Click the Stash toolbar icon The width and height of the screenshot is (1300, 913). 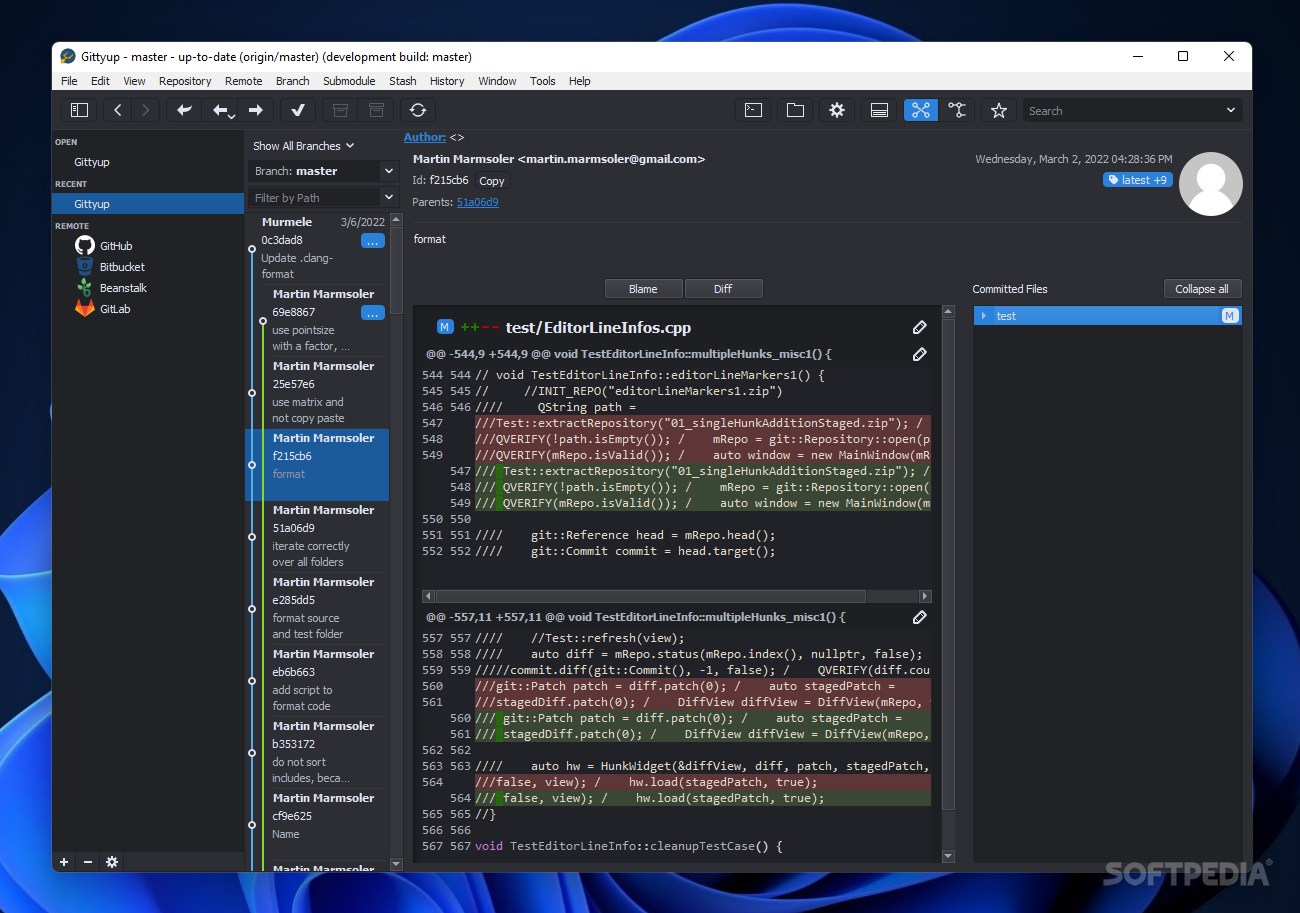[340, 110]
